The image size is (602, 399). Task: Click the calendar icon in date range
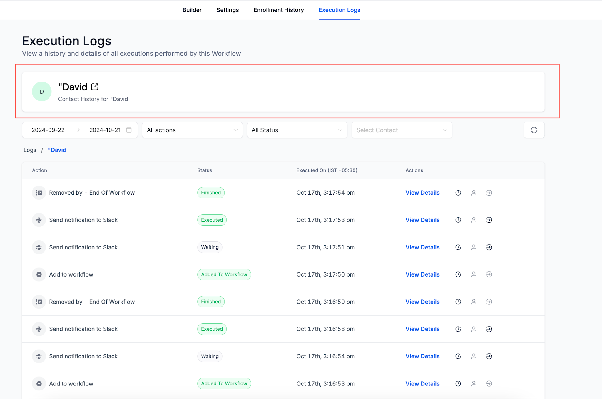point(129,130)
